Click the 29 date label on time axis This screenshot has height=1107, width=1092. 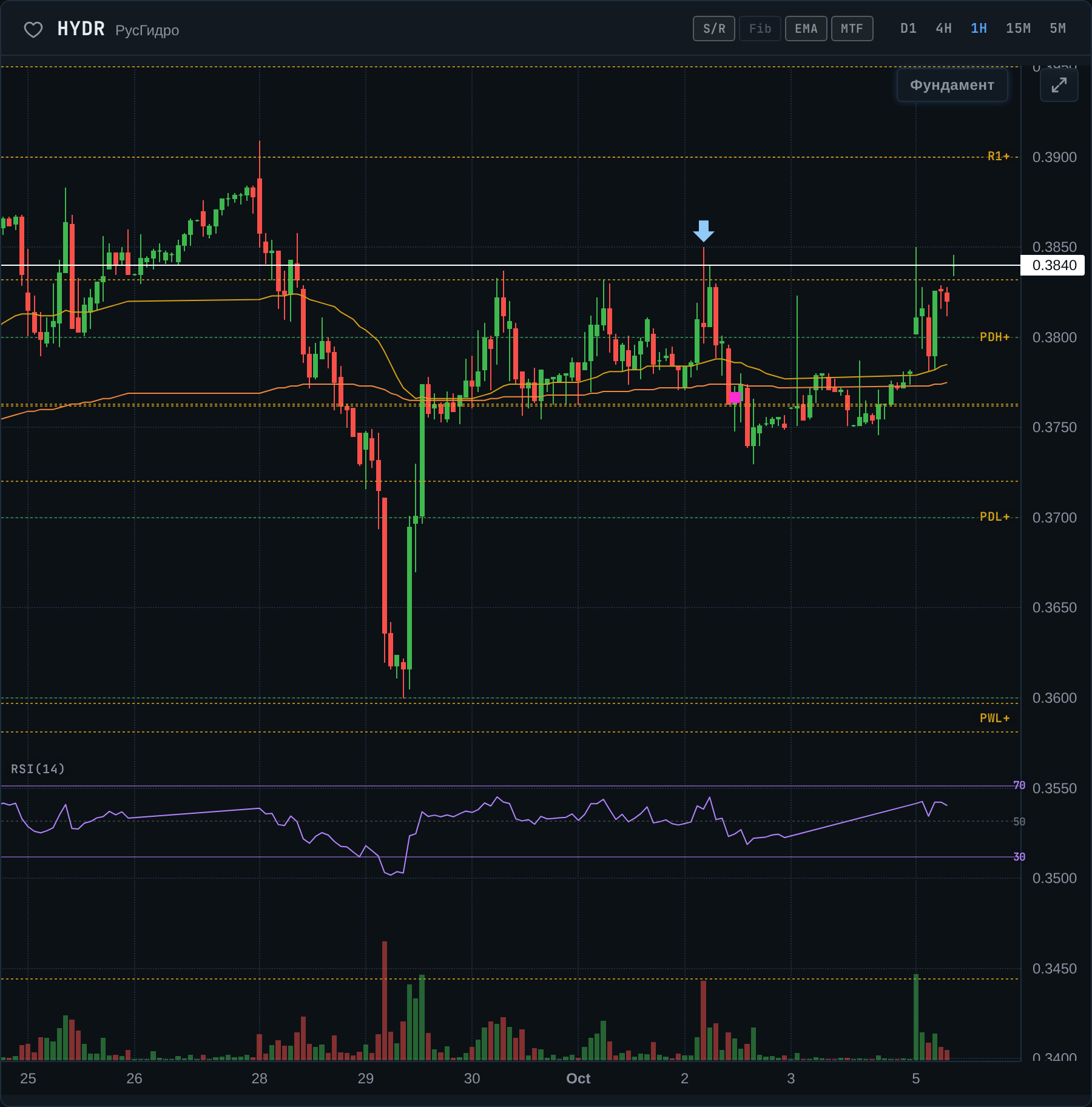[x=366, y=1078]
